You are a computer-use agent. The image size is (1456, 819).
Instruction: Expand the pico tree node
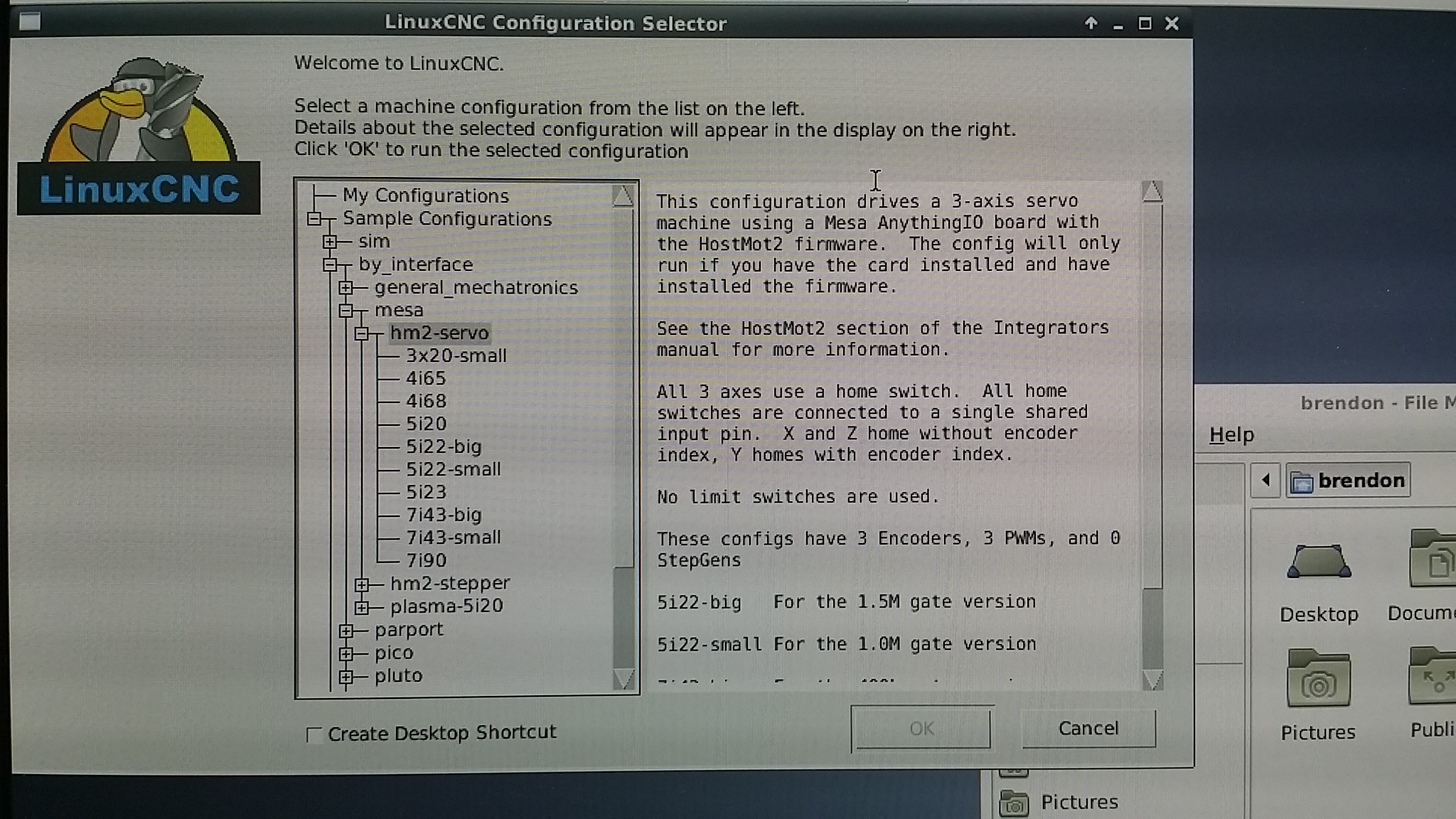[x=346, y=653]
